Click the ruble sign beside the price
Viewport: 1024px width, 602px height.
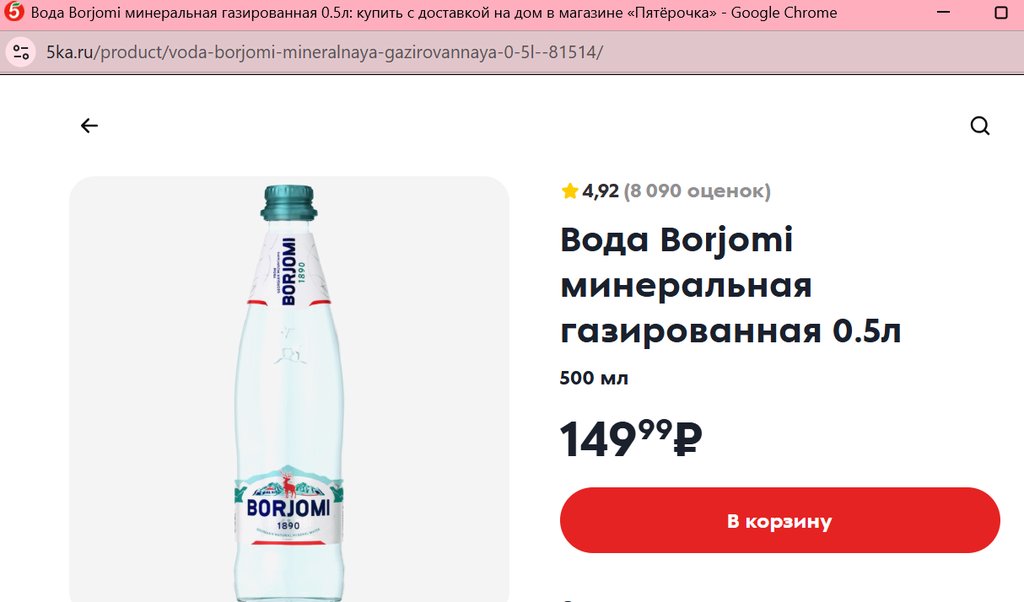coord(688,439)
